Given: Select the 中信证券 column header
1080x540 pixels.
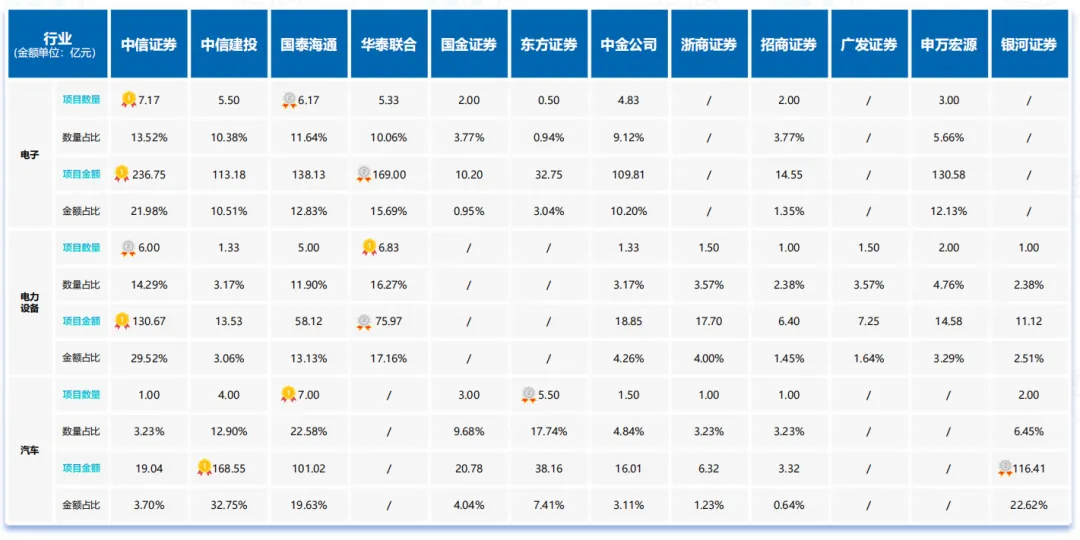Looking at the screenshot, I should pos(149,44).
